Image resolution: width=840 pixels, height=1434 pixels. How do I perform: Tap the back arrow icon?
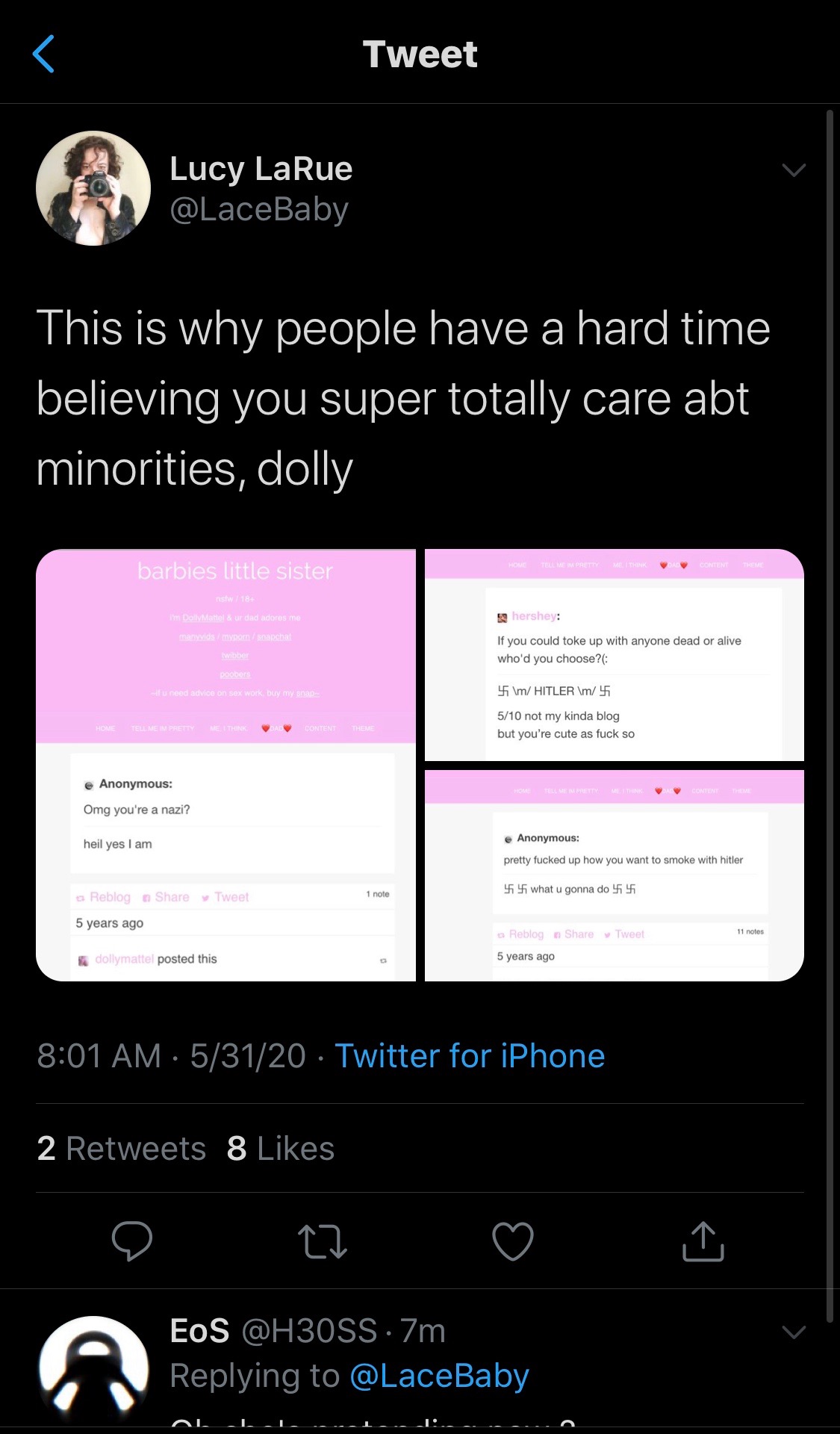coord(44,54)
